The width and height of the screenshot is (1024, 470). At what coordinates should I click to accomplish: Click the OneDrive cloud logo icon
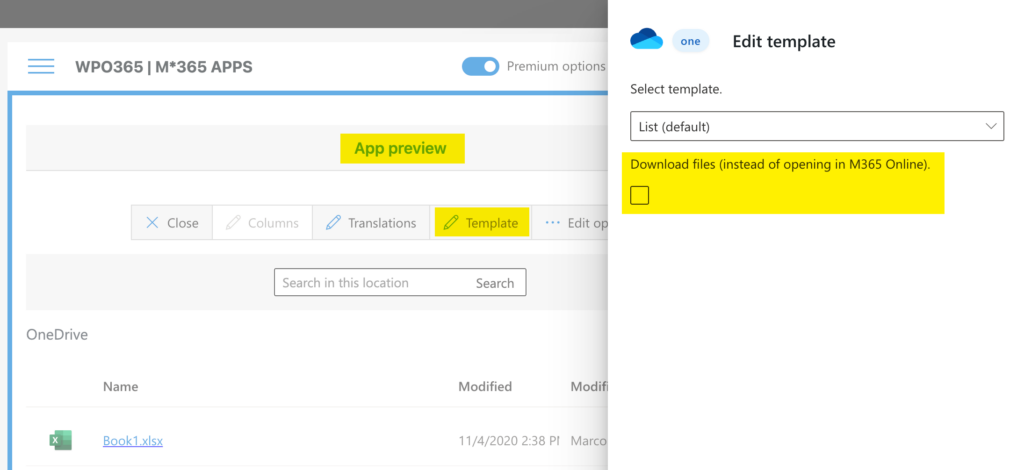tap(647, 40)
